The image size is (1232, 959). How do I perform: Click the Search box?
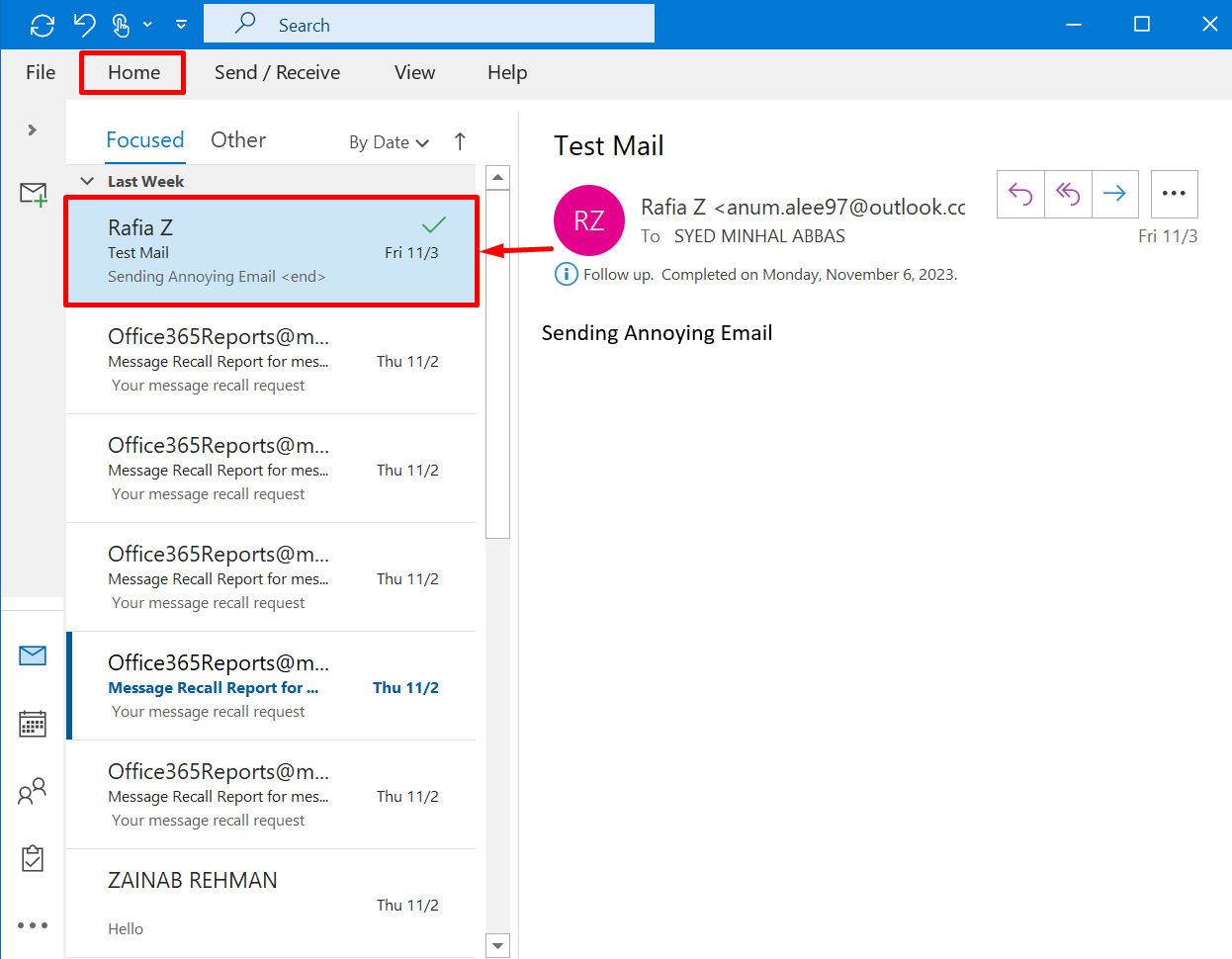[x=429, y=24]
